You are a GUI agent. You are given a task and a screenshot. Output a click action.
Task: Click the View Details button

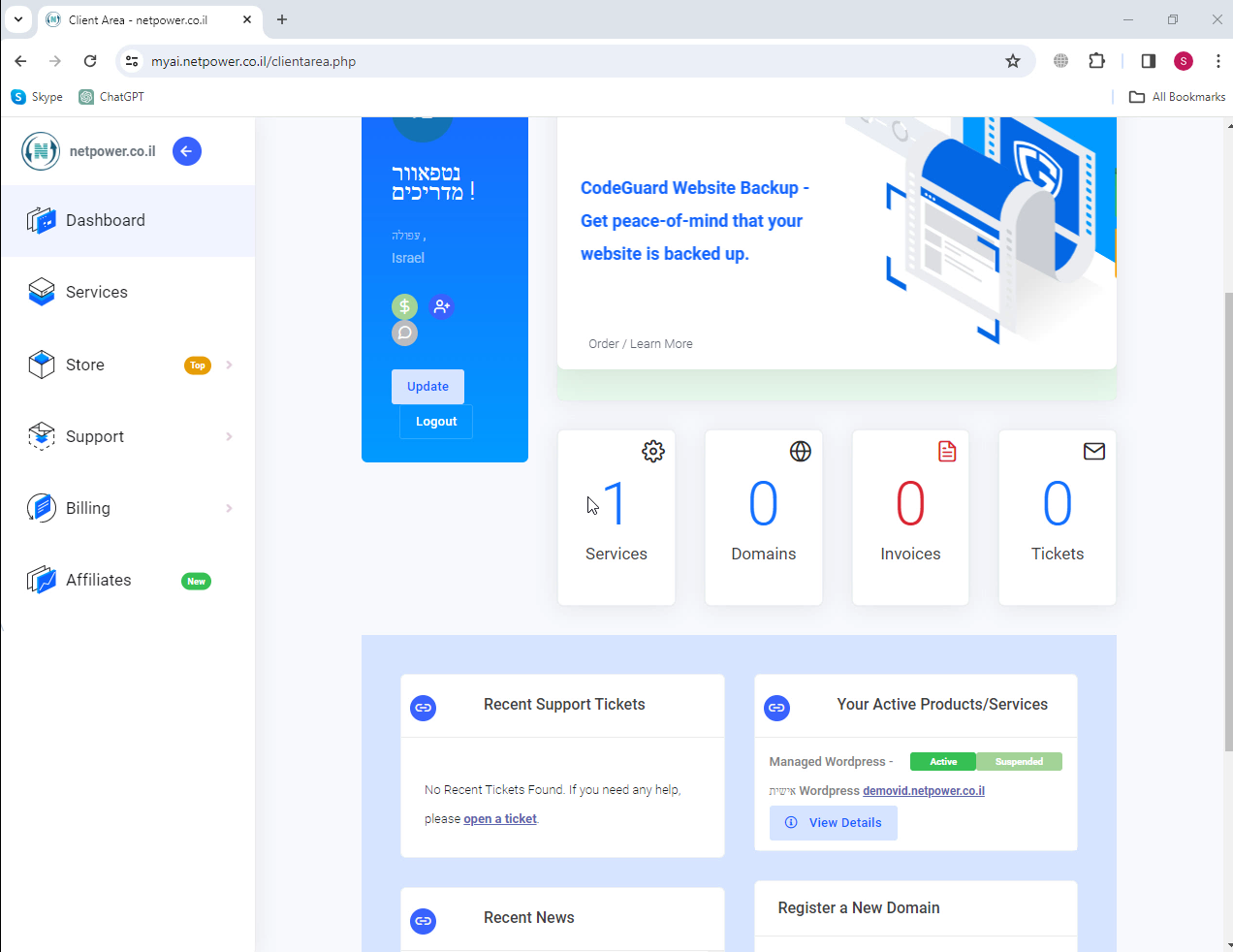834,823
